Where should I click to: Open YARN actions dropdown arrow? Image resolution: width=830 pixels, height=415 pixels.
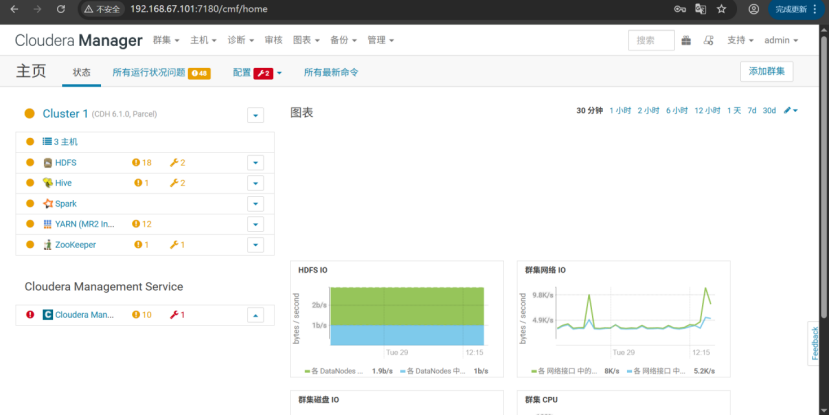point(256,224)
